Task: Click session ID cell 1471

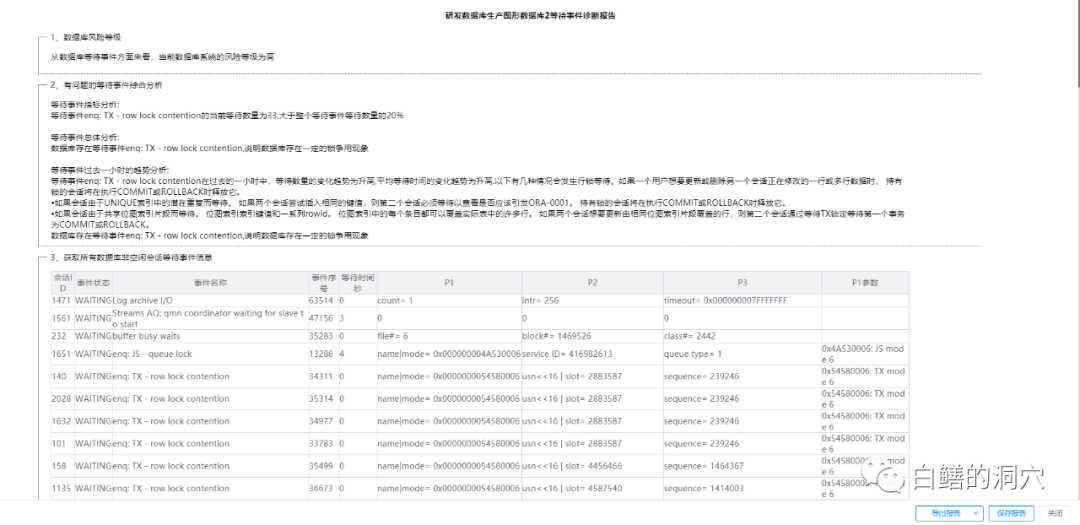Action: (61, 301)
